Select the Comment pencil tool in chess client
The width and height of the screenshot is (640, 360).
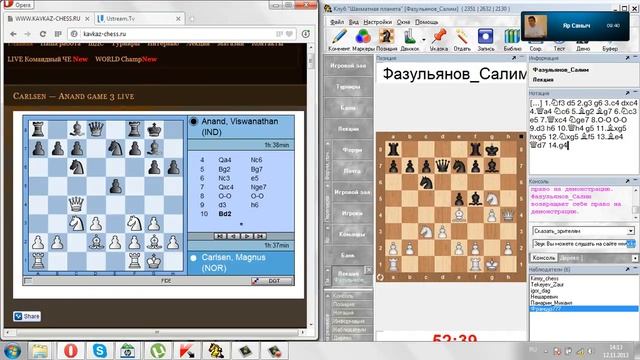point(339,40)
